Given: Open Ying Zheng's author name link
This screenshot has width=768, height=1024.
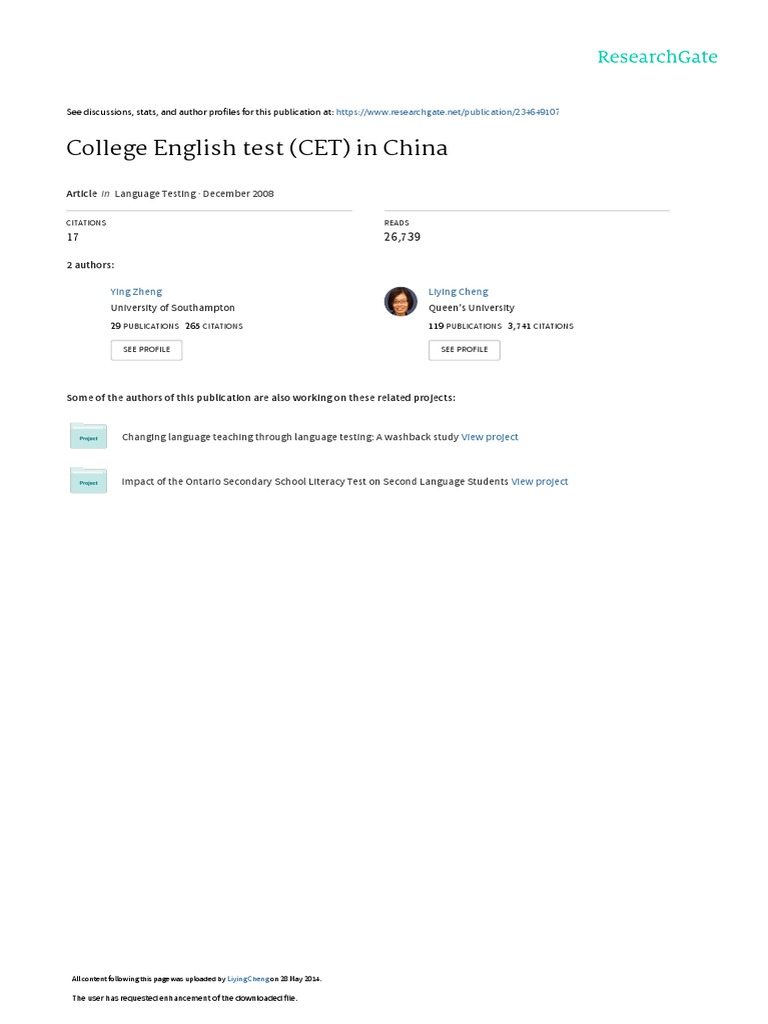Looking at the screenshot, I should click(136, 292).
